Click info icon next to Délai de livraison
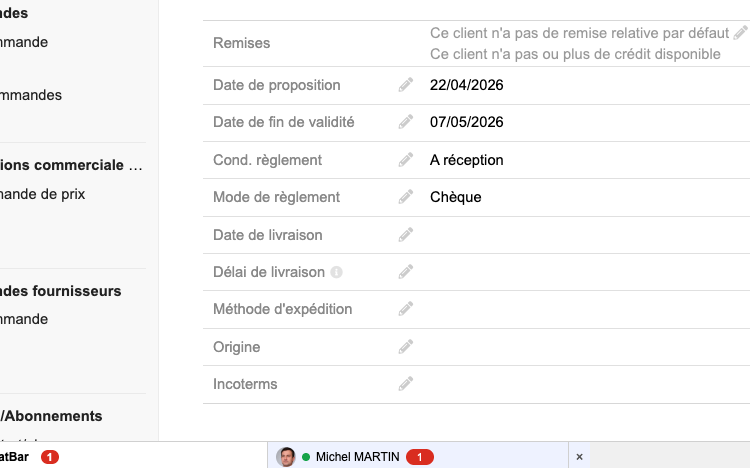The width and height of the screenshot is (750, 468). [x=336, y=272]
